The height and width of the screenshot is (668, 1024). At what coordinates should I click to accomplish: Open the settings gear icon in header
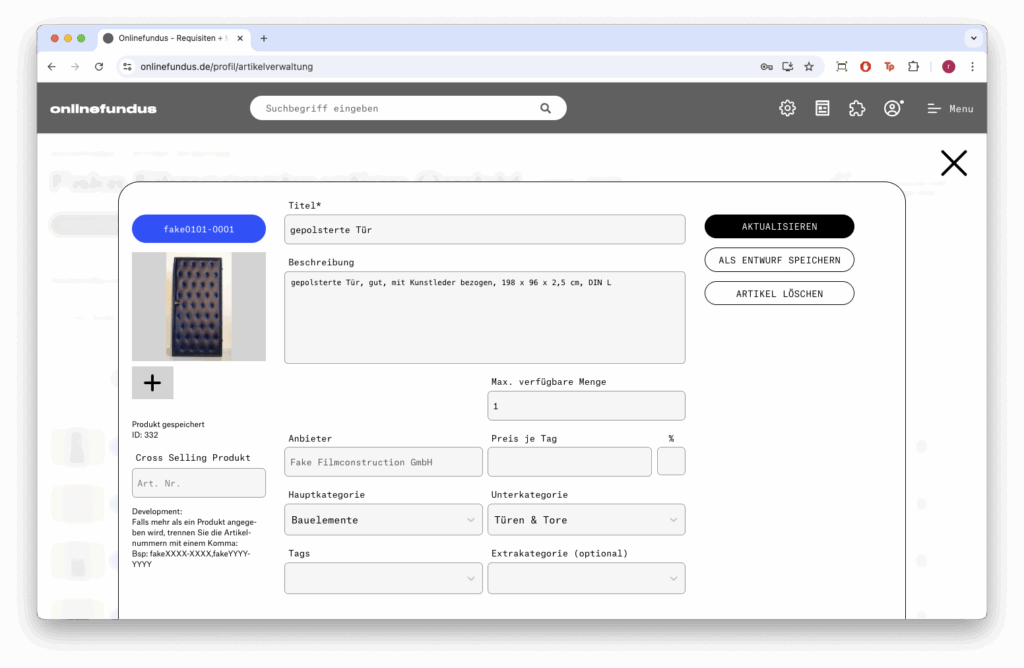[x=787, y=108]
